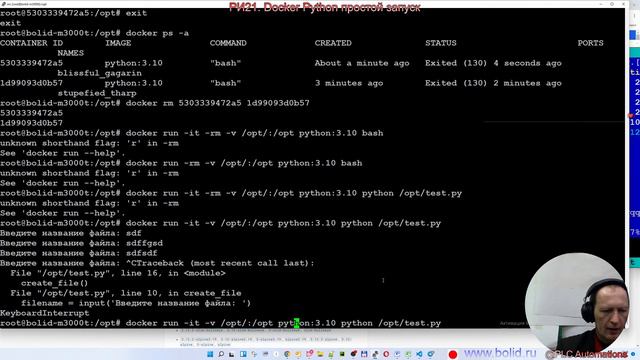Click 'docker run -it -rm' command ending in bash

pos(254,133)
